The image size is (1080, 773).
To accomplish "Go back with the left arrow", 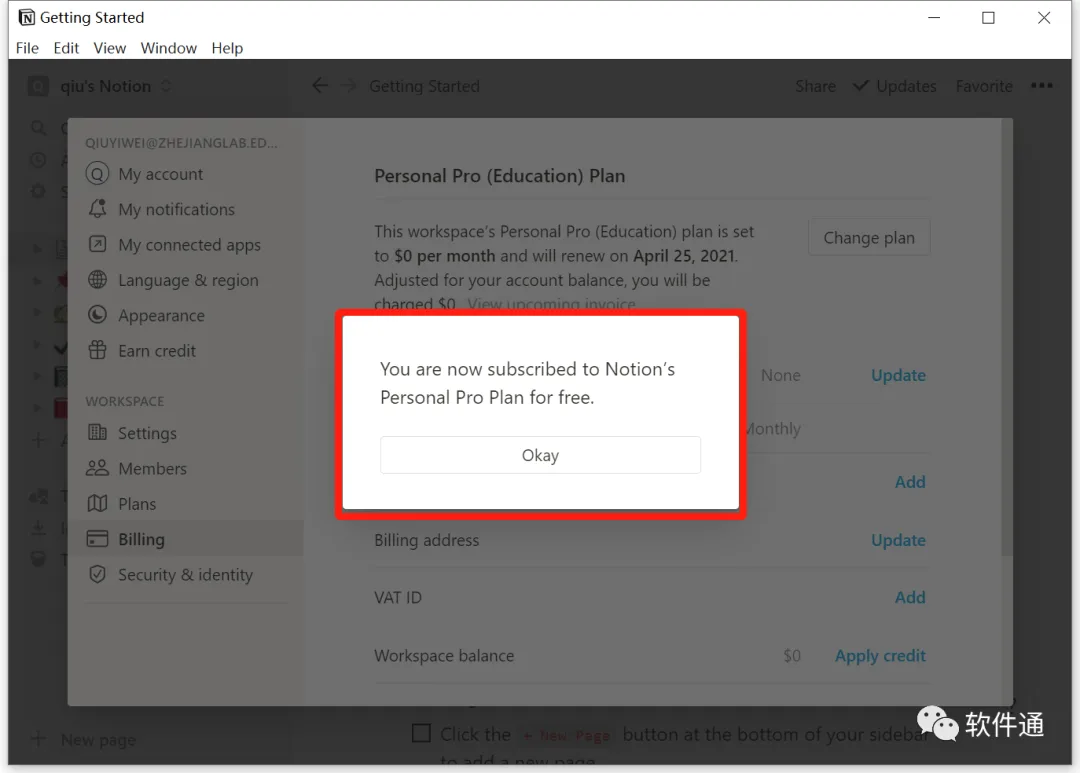I will pos(320,85).
